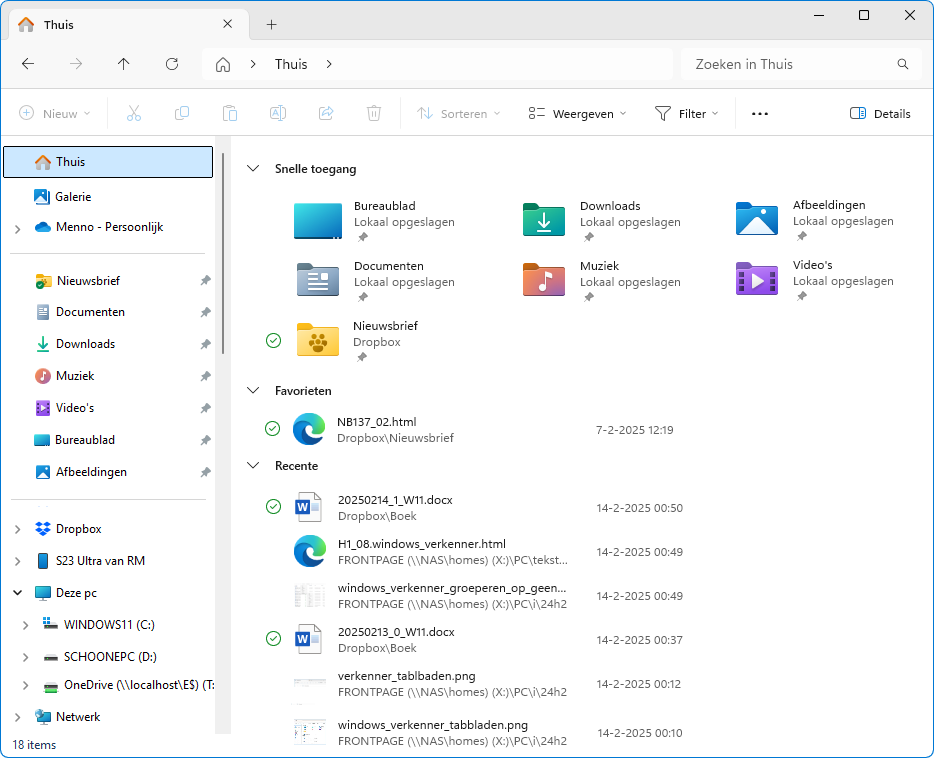Click the Cut scissors icon
Image resolution: width=934 pixels, height=760 pixels.
click(x=134, y=113)
